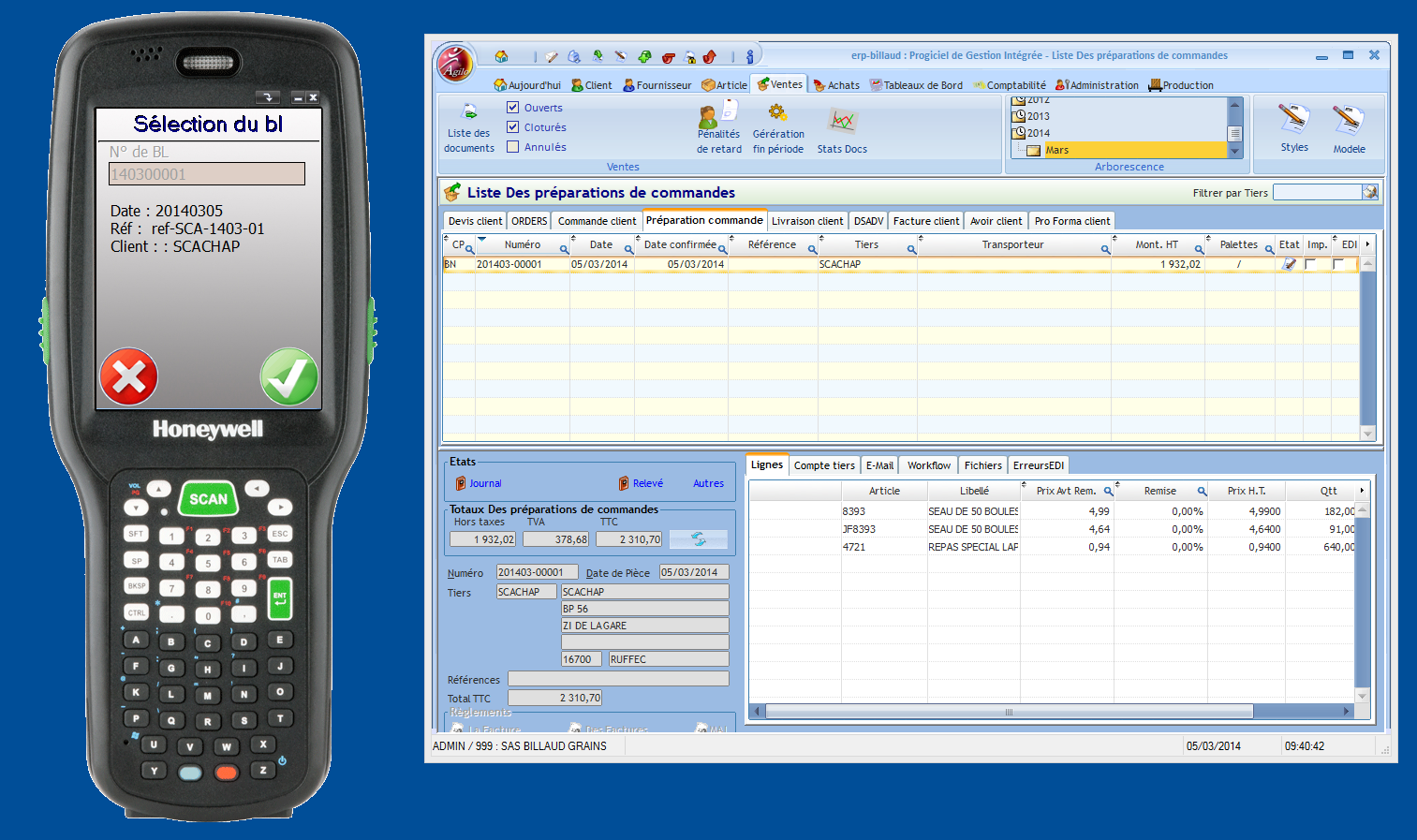1417x840 pixels.
Task: Click the Etat icon in row 201403-00001
Action: pyautogui.click(x=1289, y=264)
